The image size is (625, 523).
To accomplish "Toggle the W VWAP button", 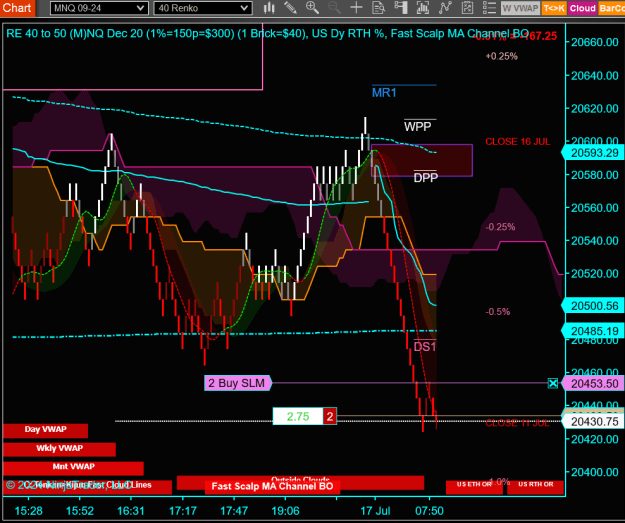I will [x=520, y=8].
